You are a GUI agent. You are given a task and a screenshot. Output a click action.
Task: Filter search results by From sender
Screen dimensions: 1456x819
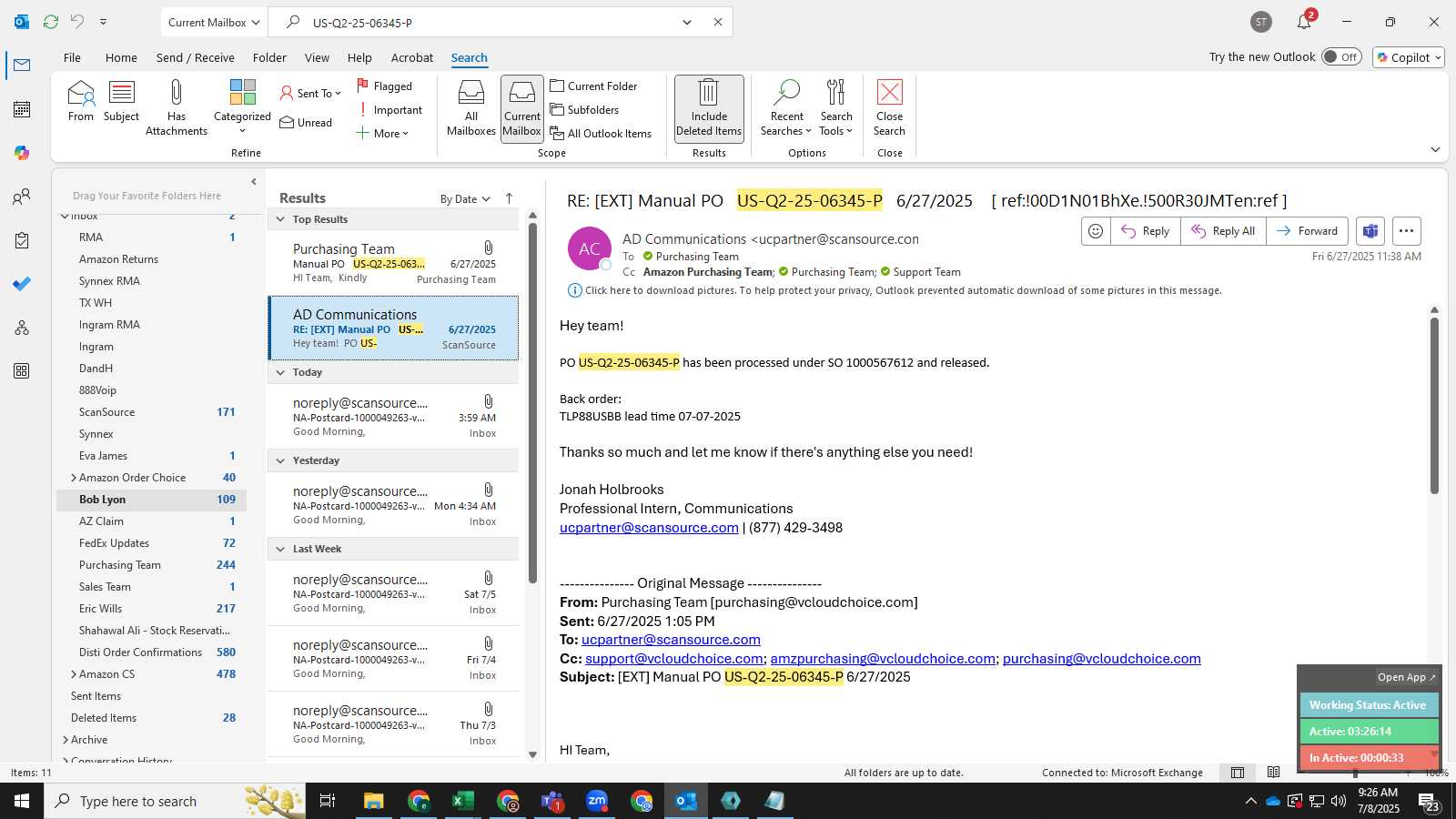click(80, 100)
